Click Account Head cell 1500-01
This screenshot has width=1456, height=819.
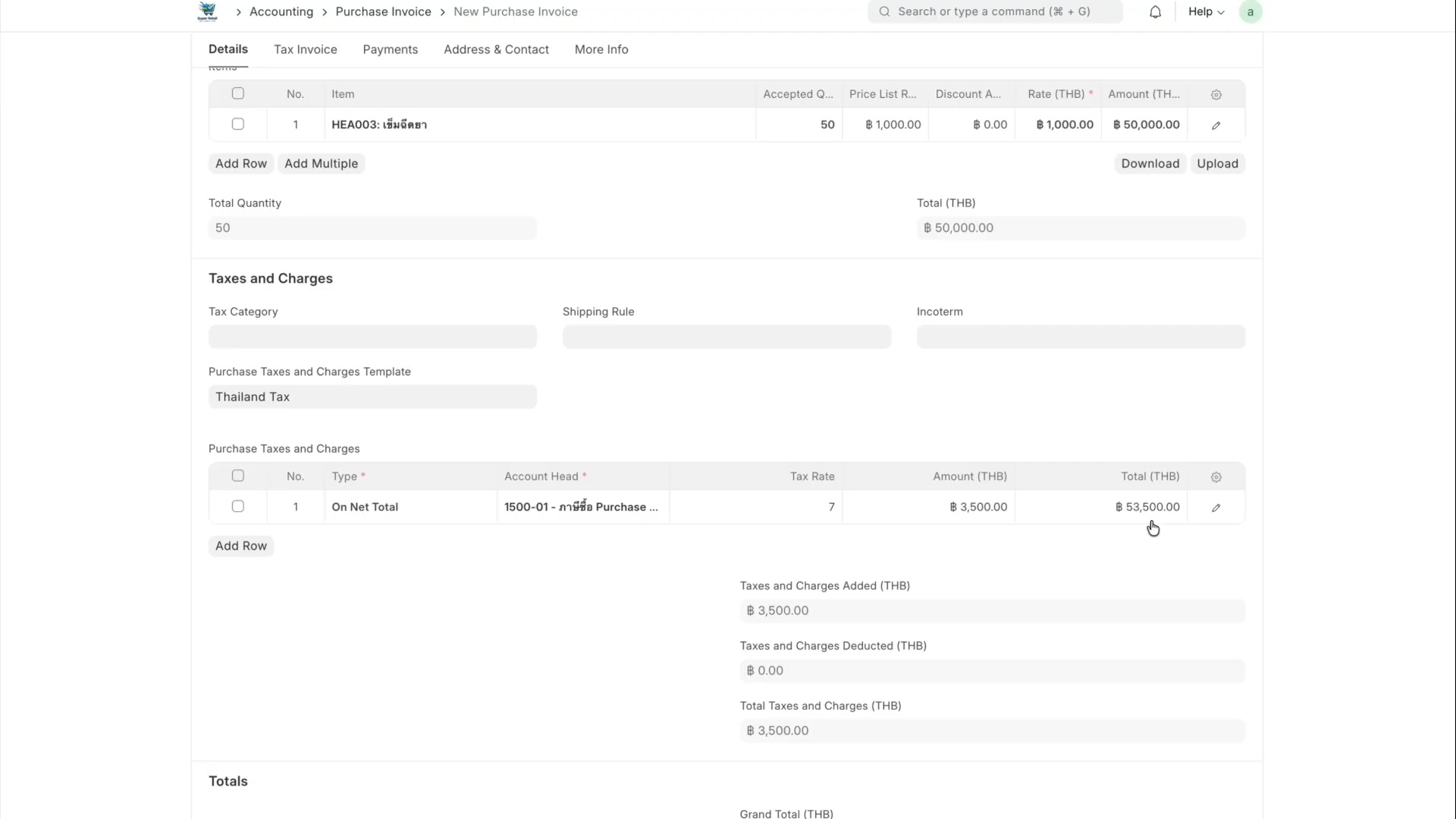click(x=583, y=507)
